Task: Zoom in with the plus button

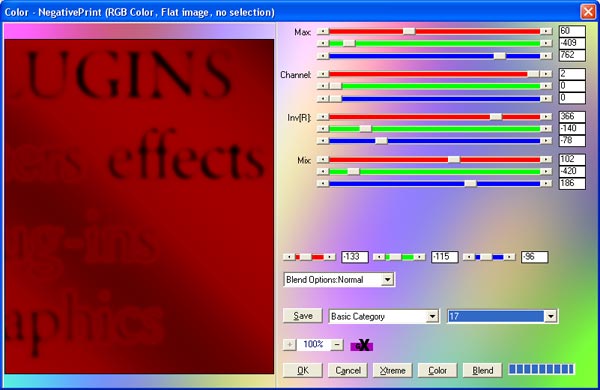Action: coord(290,345)
